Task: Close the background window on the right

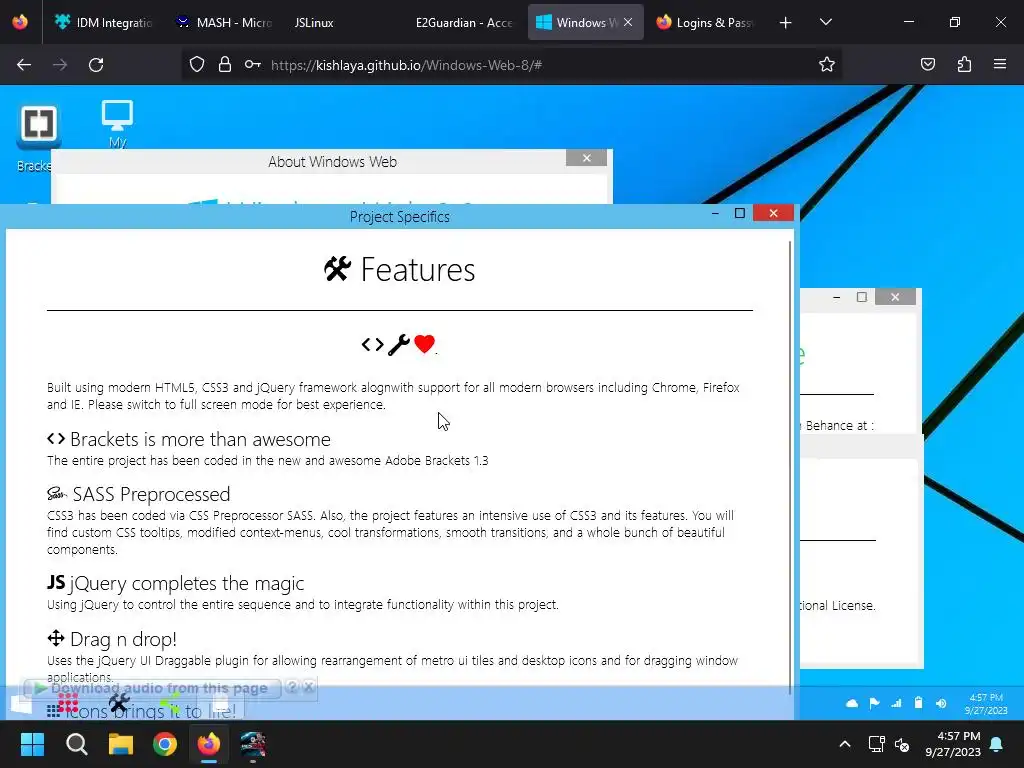Action: pyautogui.click(x=895, y=297)
